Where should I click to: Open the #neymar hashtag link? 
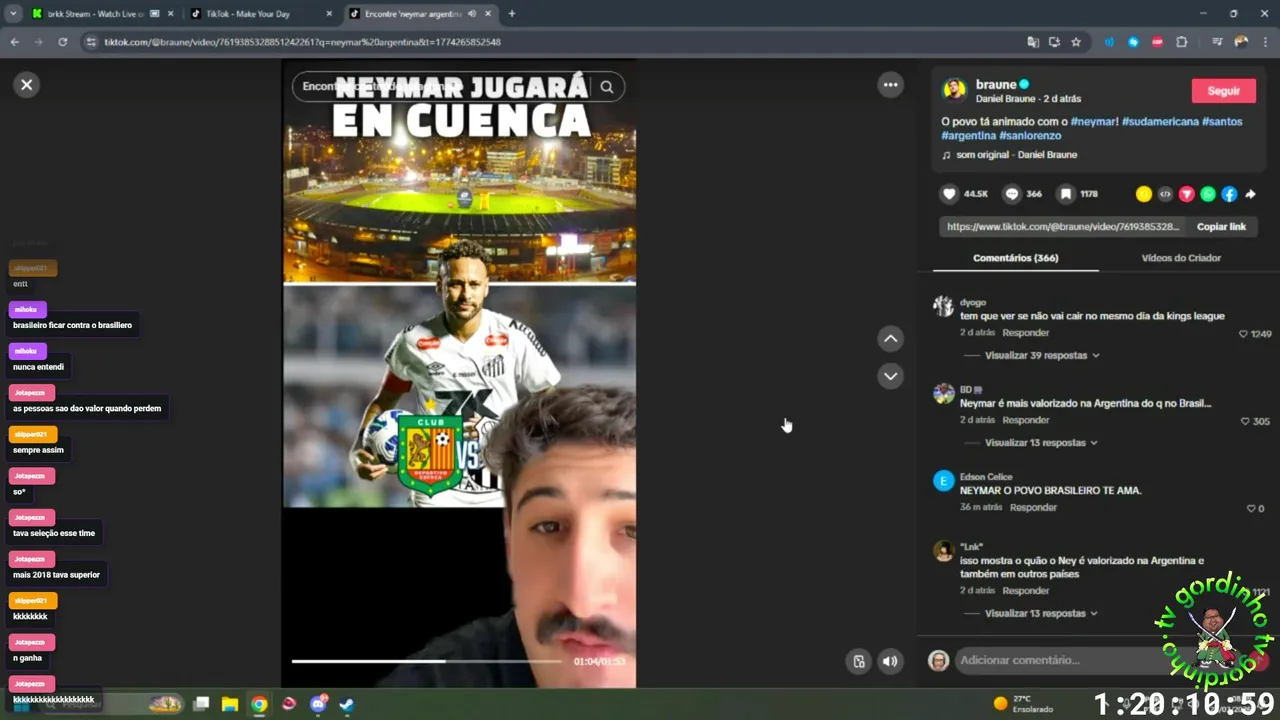[1093, 121]
